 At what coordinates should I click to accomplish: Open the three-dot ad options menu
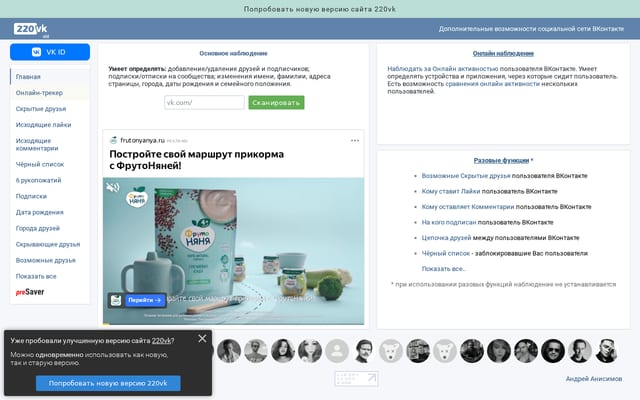[355, 140]
